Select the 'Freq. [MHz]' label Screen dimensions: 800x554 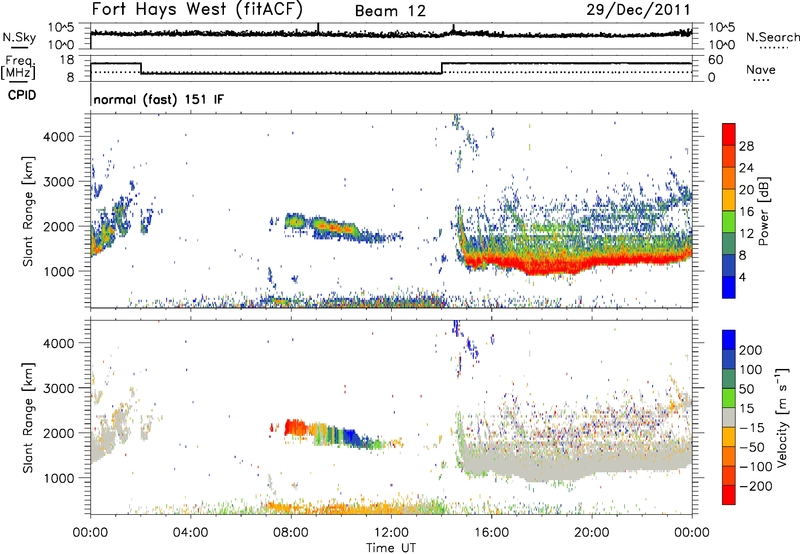point(18,68)
